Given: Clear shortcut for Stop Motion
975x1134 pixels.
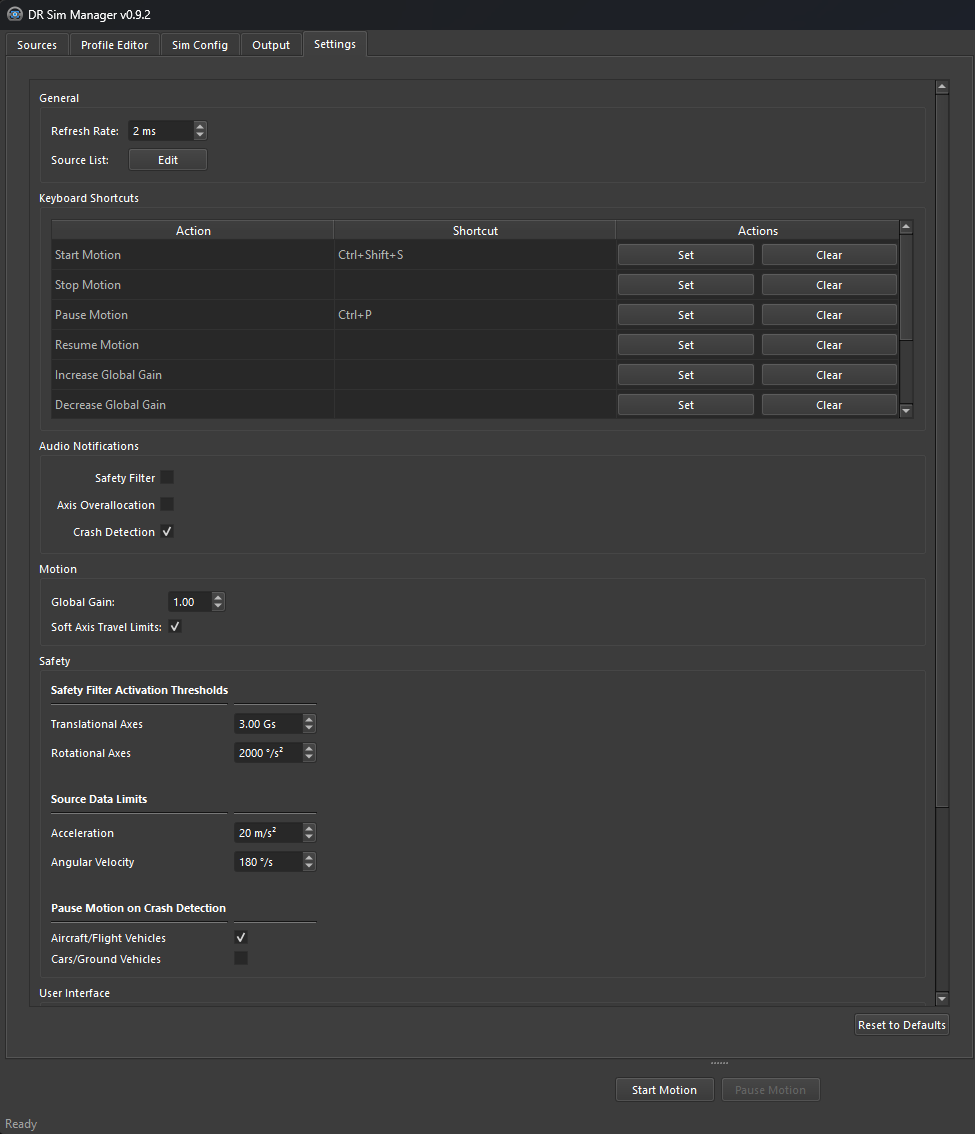Looking at the screenshot, I should point(829,285).
